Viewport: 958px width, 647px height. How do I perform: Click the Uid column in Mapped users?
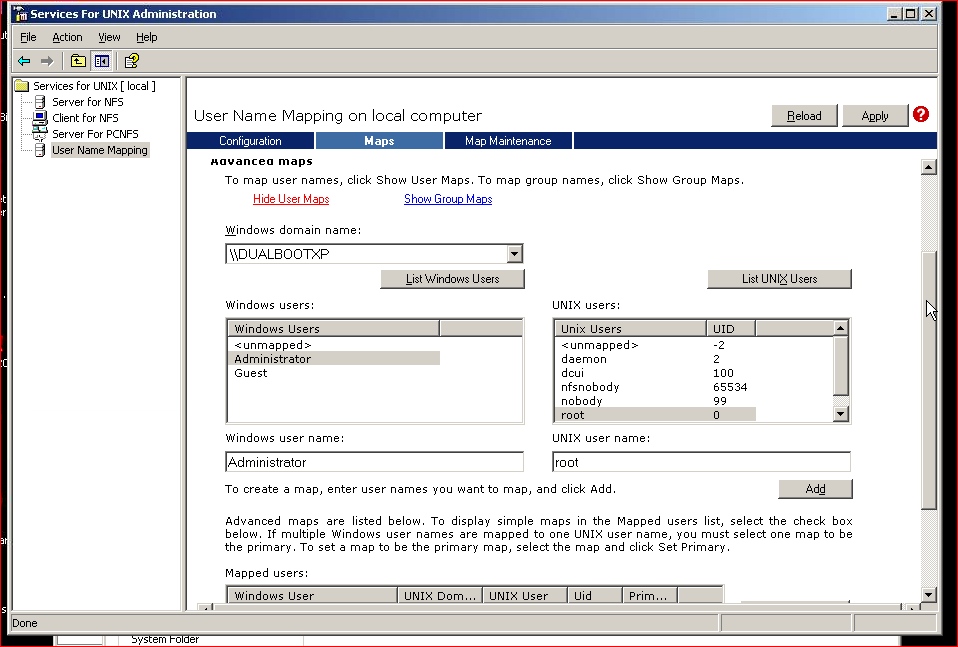coord(595,595)
